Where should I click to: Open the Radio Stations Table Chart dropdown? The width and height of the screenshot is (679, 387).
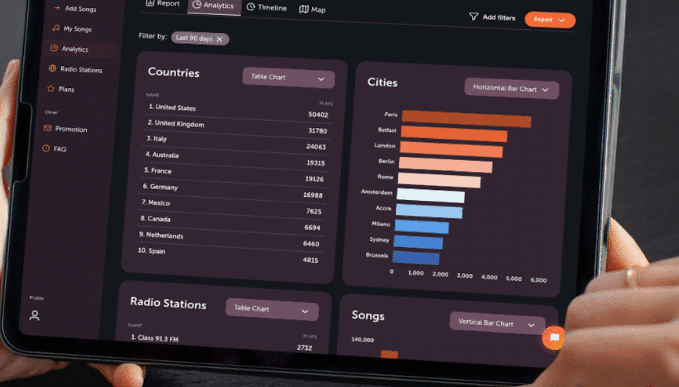tap(272, 309)
